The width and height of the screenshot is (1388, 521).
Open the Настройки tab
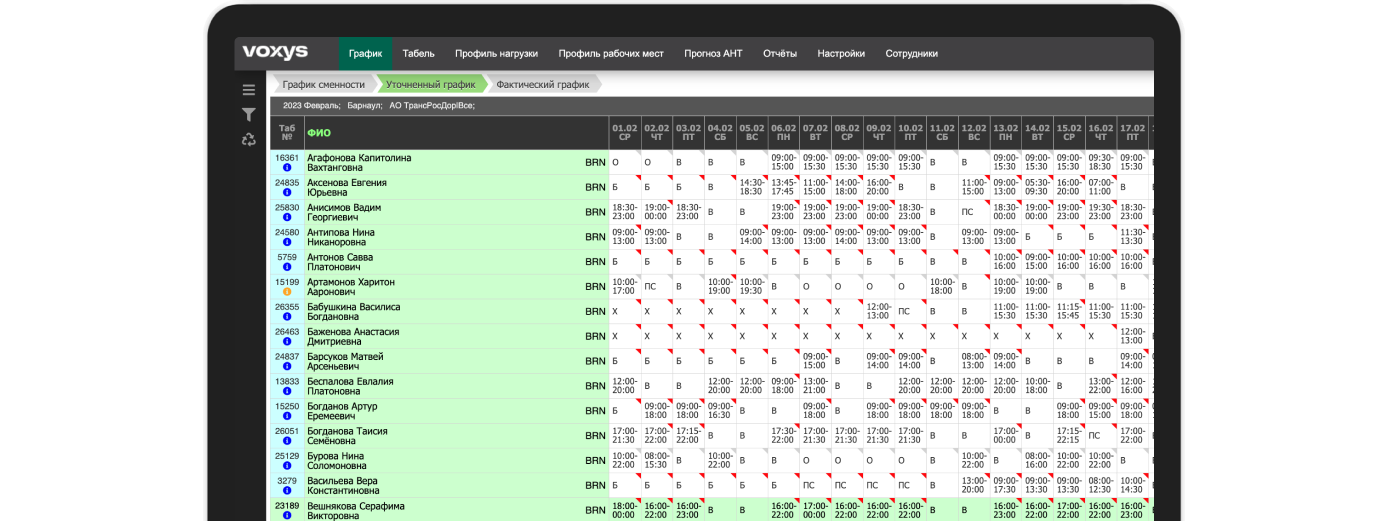click(x=841, y=54)
